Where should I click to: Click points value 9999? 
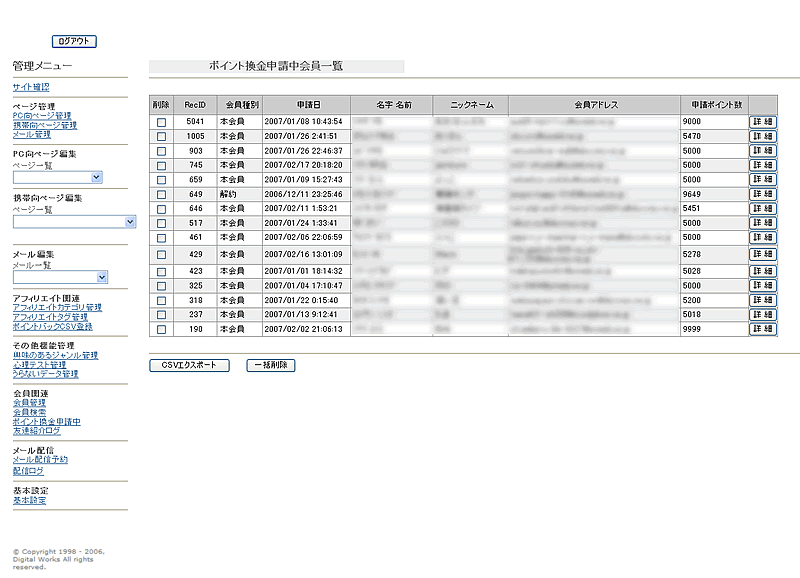pos(692,330)
